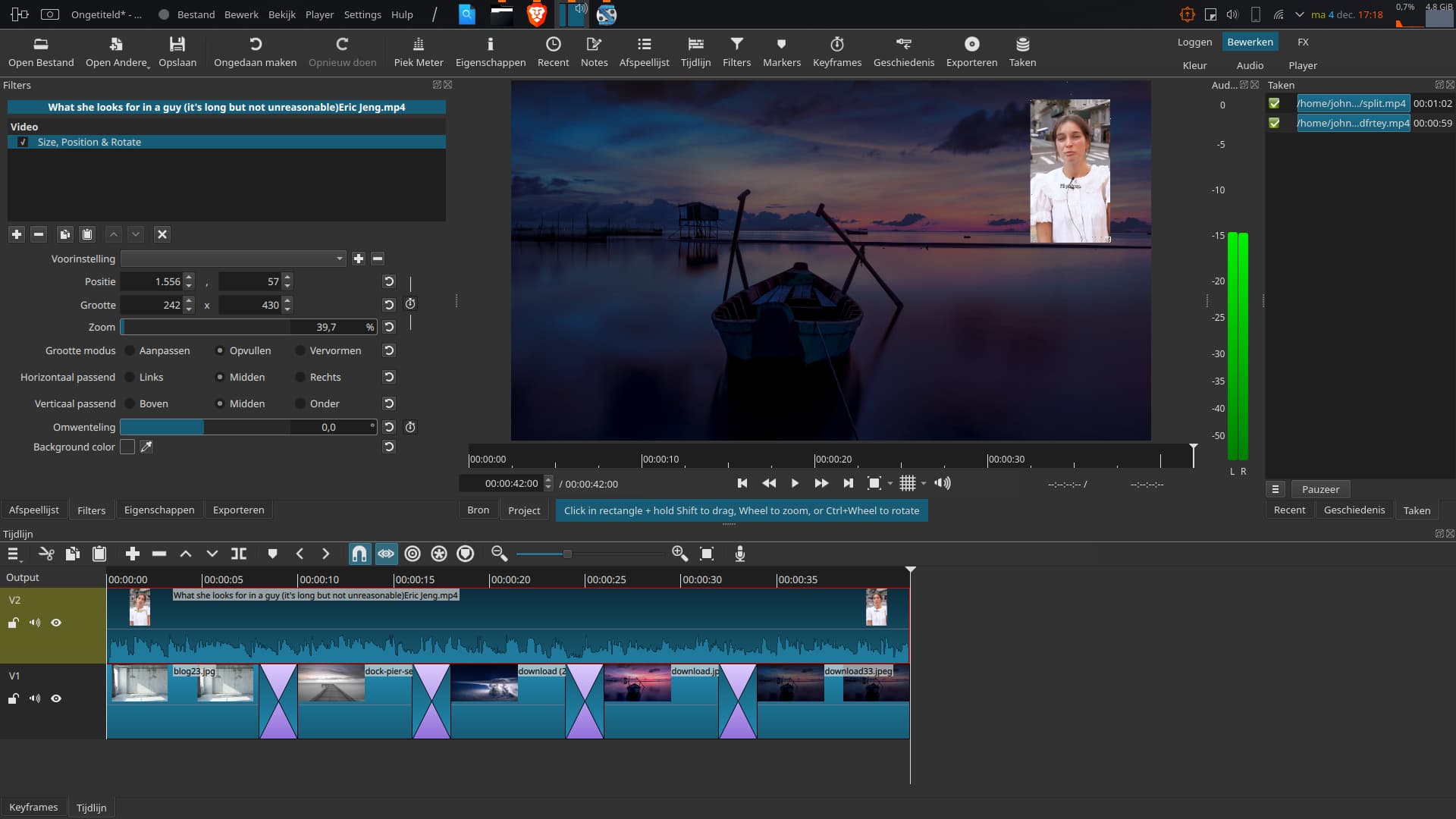Click the split at playhead icon
1456x819 pixels.
click(x=239, y=554)
